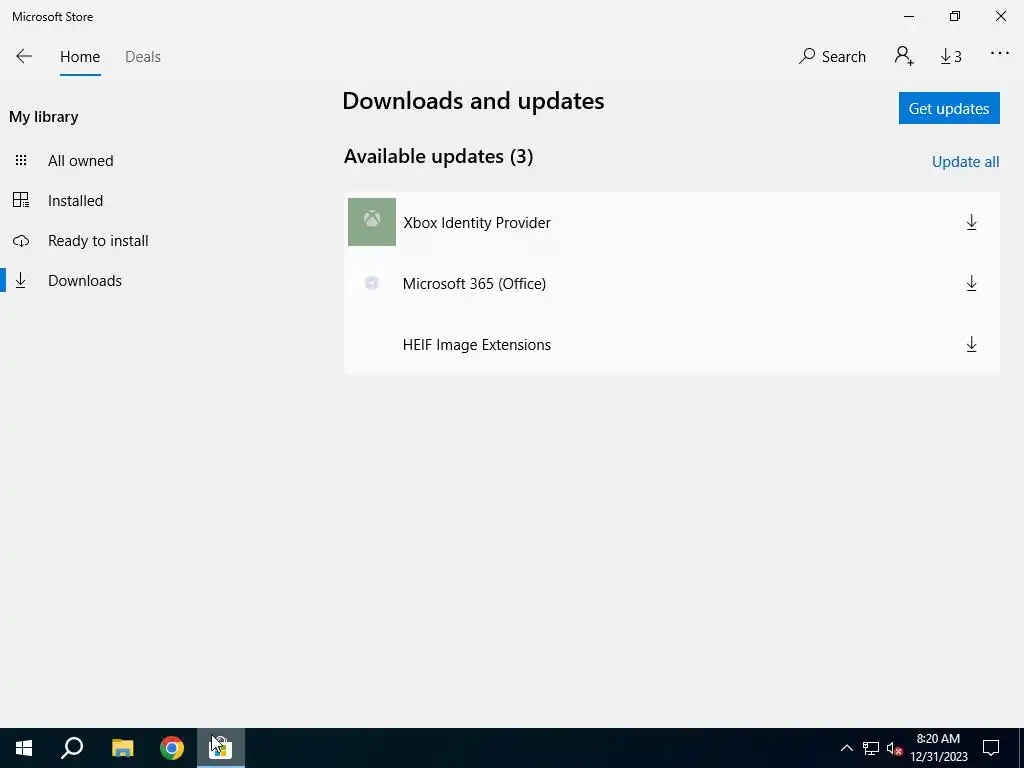Open taskbar search
The image size is (1024, 768).
click(x=72, y=748)
